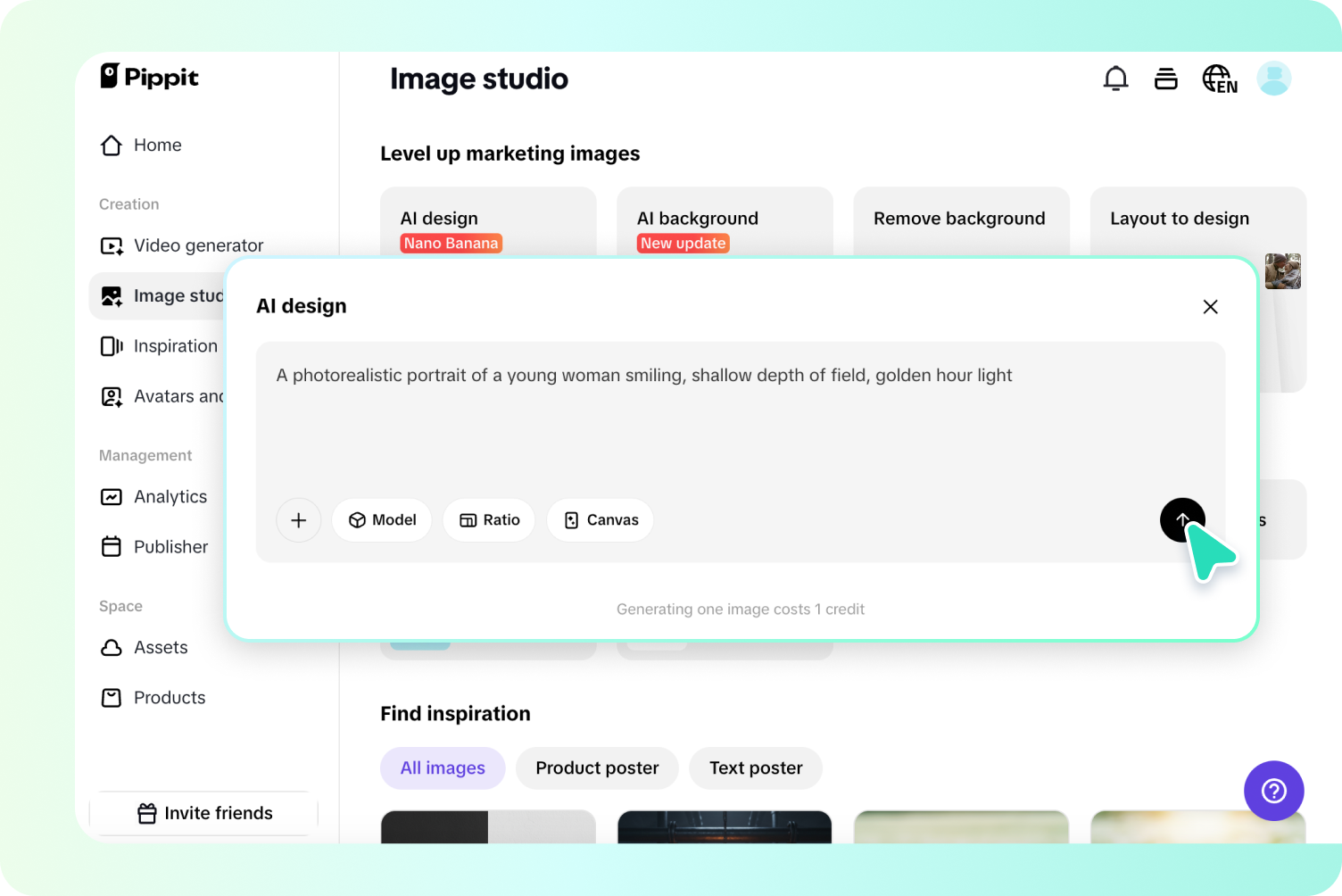Close the AI design dialog

(x=1210, y=307)
